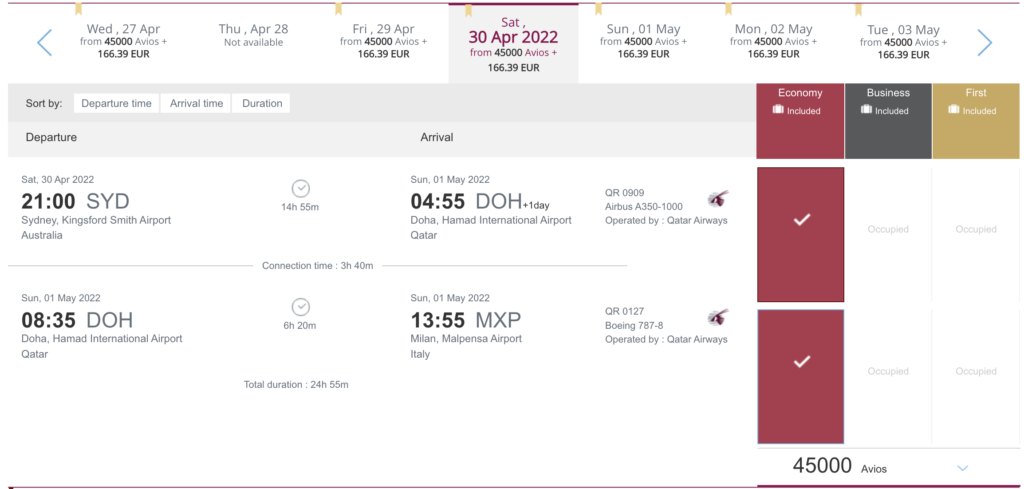Image resolution: width=1024 pixels, height=489 pixels.
Task: Click the gold First class column header
Action: (x=976, y=121)
